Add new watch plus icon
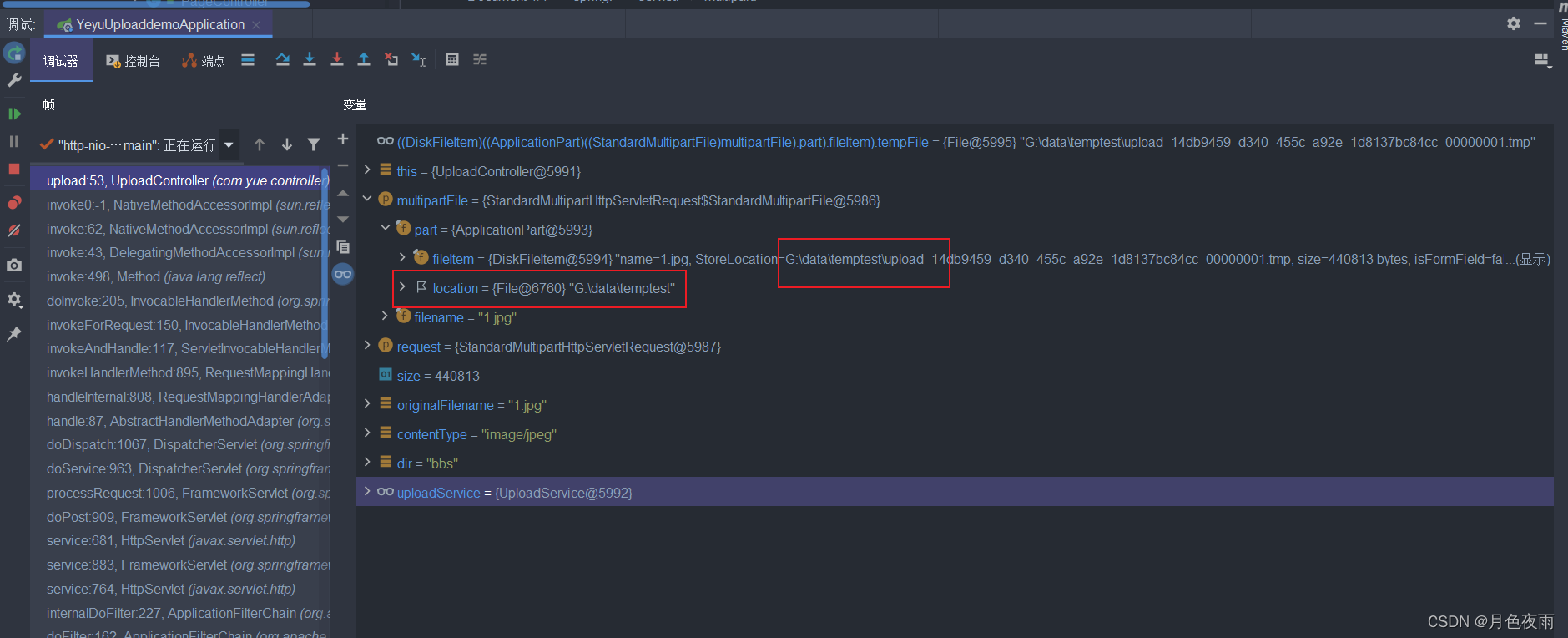 pyautogui.click(x=343, y=139)
